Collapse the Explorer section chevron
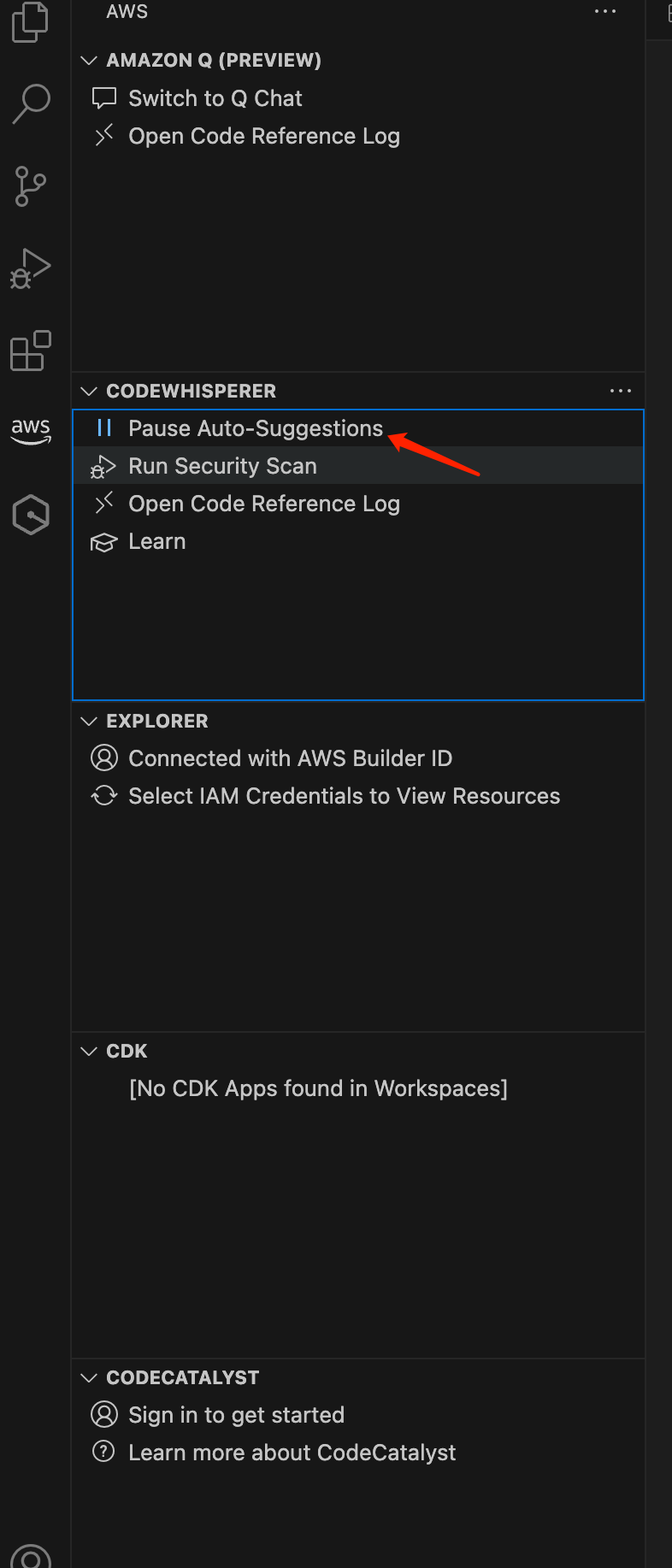 [x=89, y=721]
